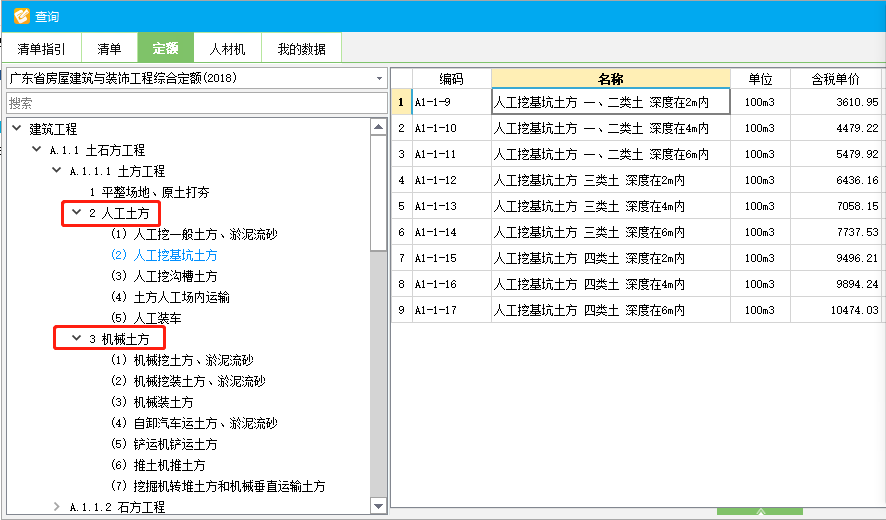
Task: Select (1) 人工挖一般土方、淤泥流砂
Action: pos(194,233)
